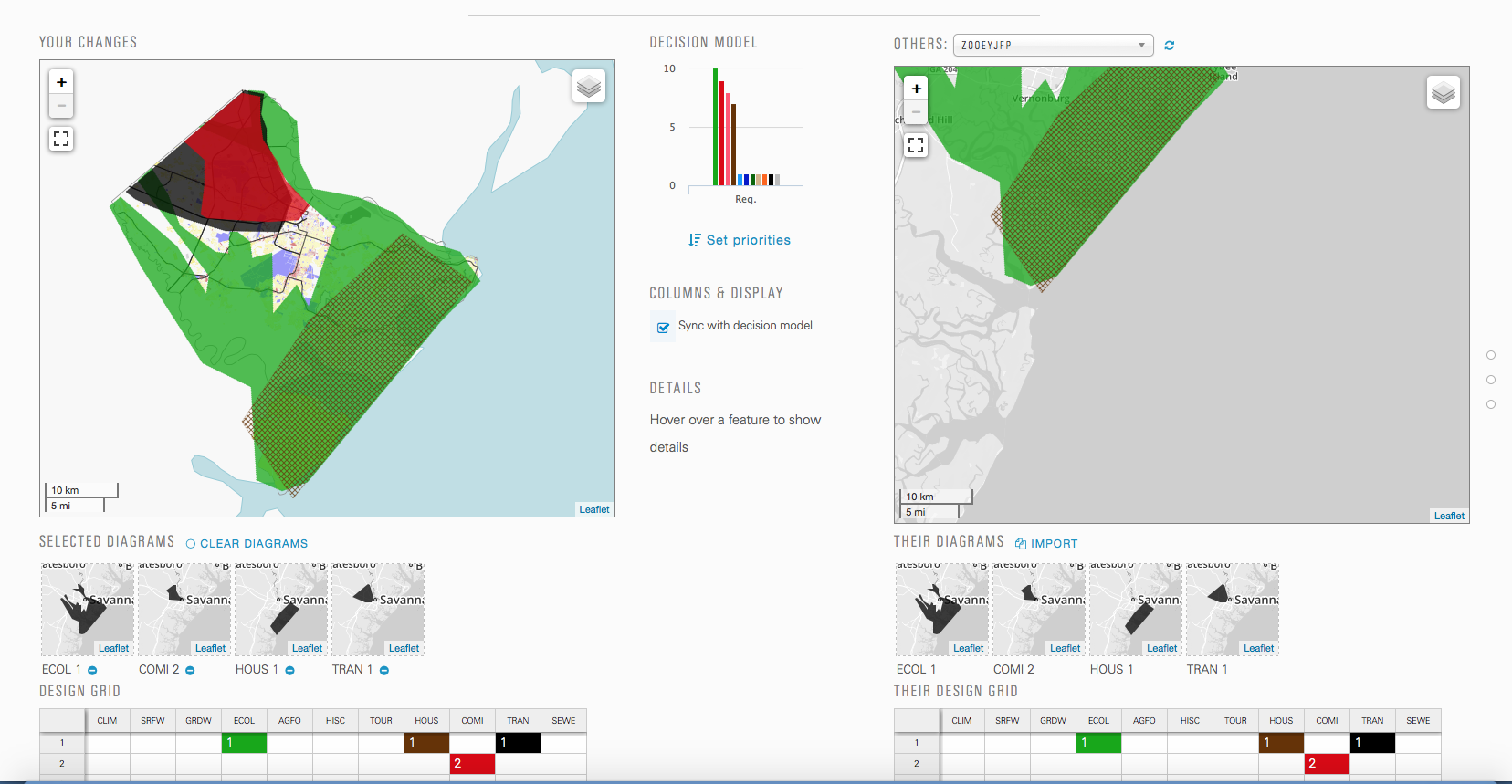Click IMPORT link for their diagrams
Image resolution: width=1512 pixels, height=784 pixels.
point(1055,544)
